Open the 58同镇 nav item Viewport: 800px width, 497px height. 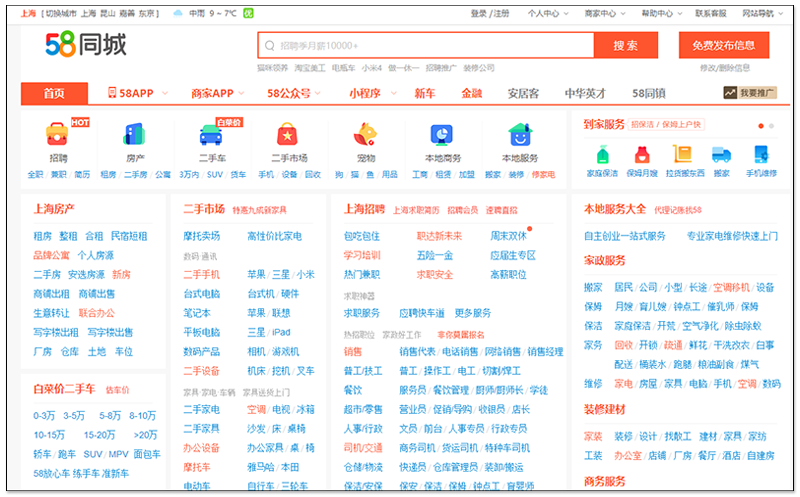pos(648,93)
